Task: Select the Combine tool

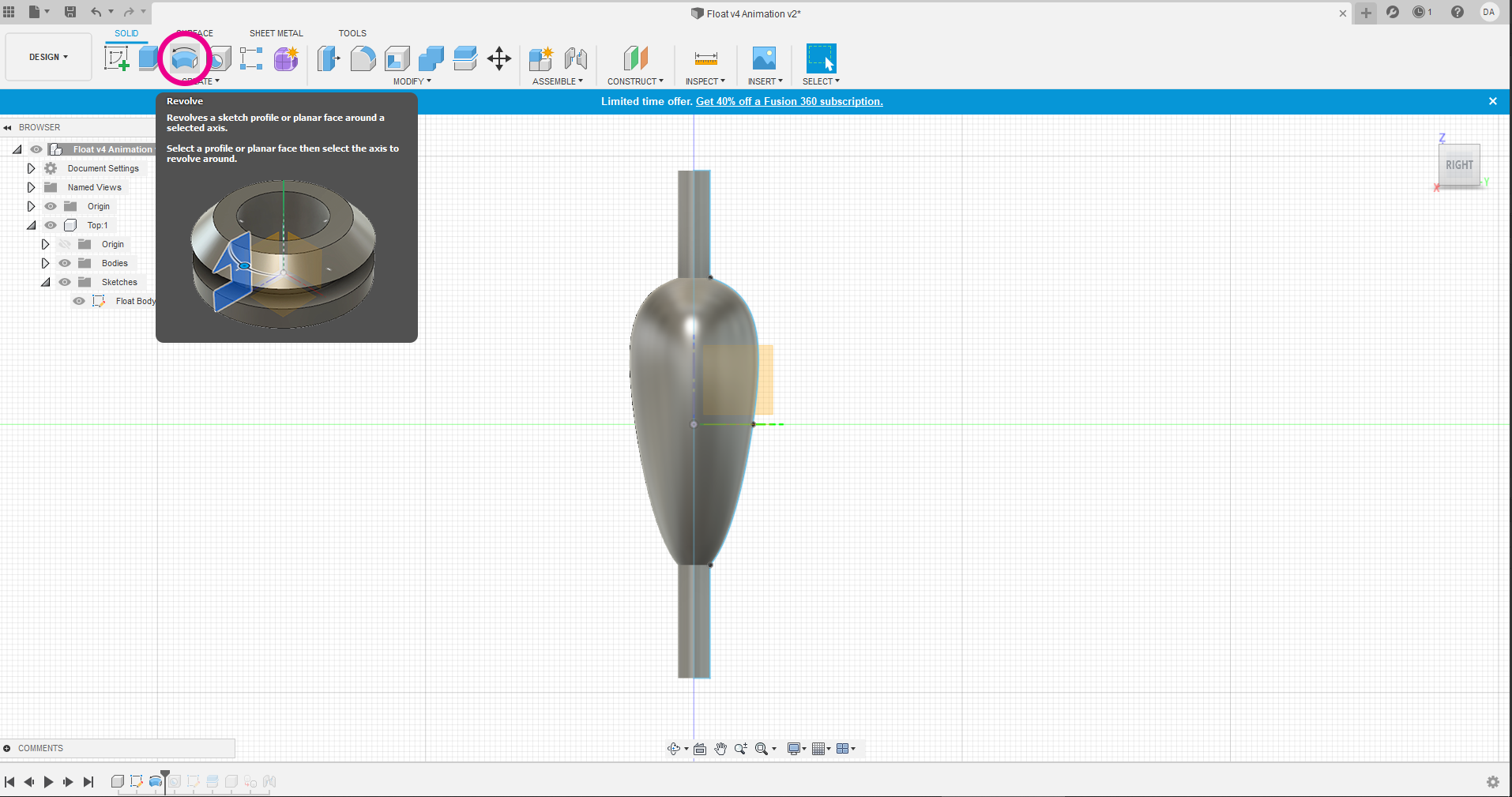Action: pyautogui.click(x=431, y=58)
